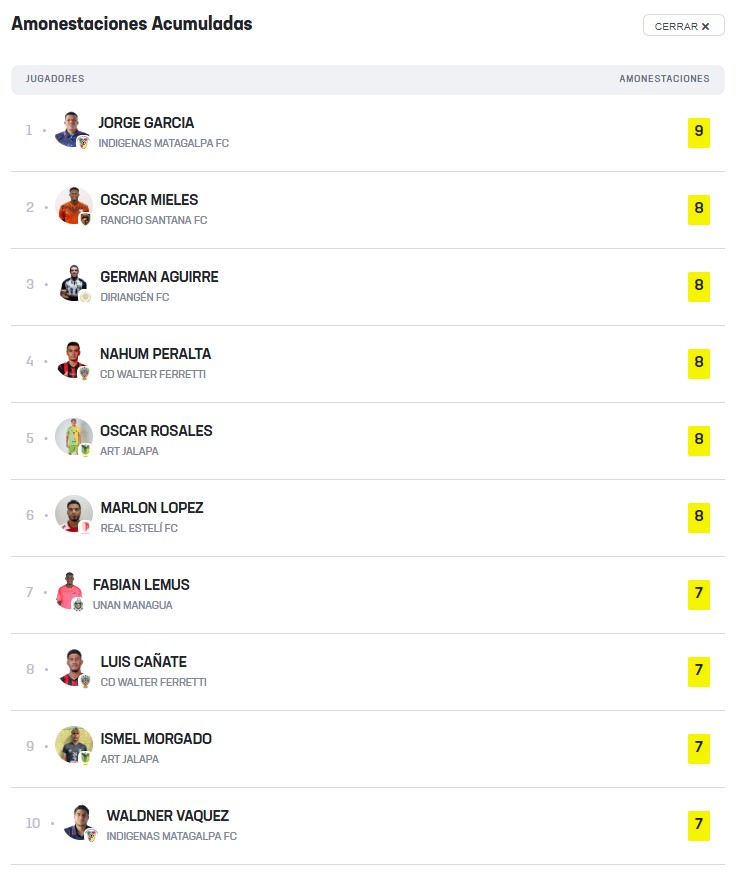Select Marlon Lopez's avatar
This screenshot has height=876, width=748.
[x=74, y=515]
